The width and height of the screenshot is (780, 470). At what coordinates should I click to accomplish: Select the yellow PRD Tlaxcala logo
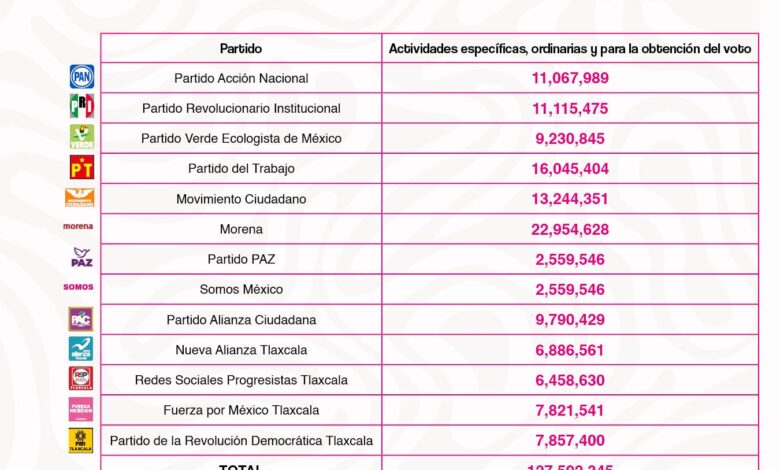tap(81, 441)
